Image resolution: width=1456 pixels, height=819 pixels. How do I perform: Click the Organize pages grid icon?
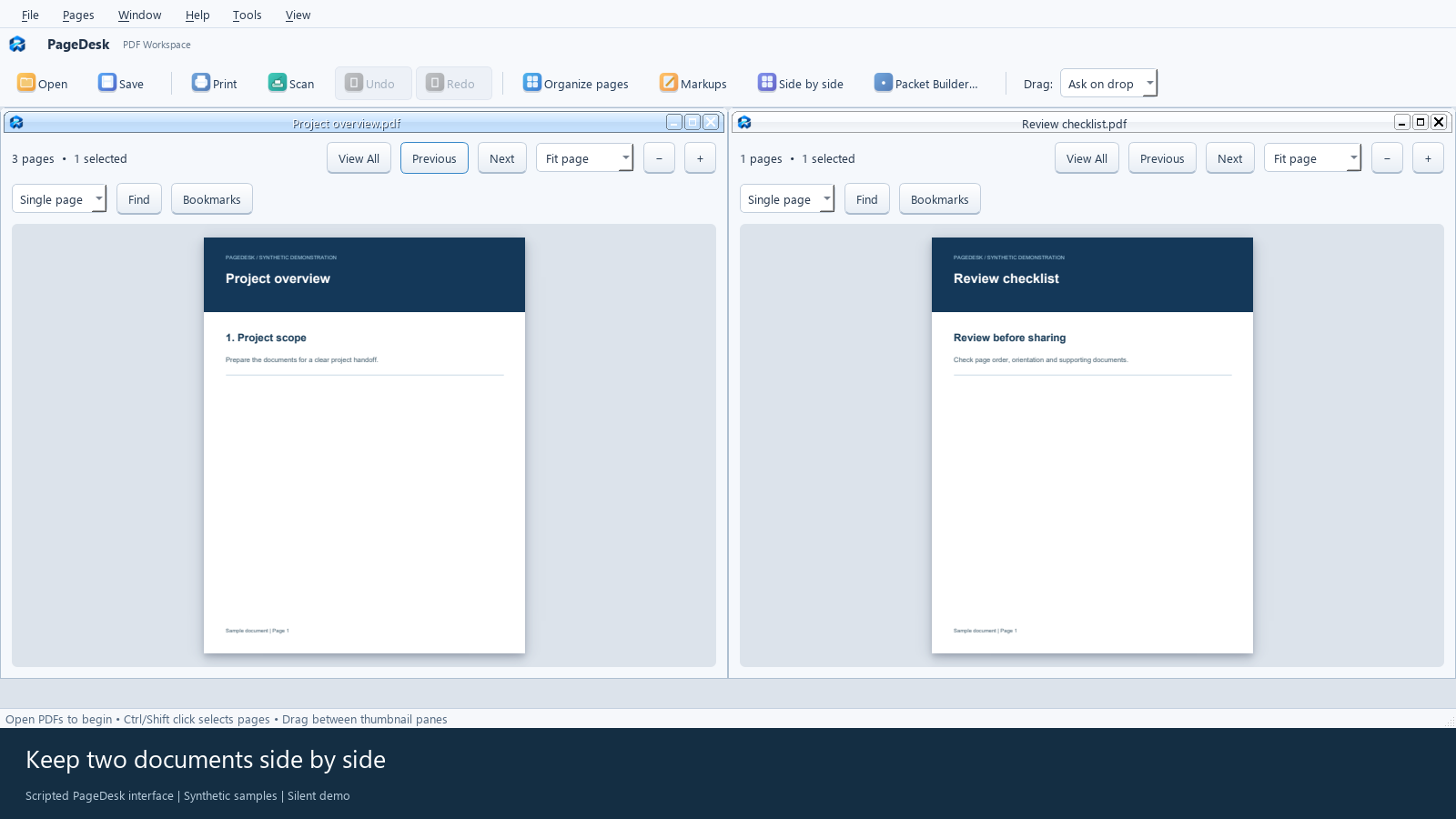[x=532, y=83]
